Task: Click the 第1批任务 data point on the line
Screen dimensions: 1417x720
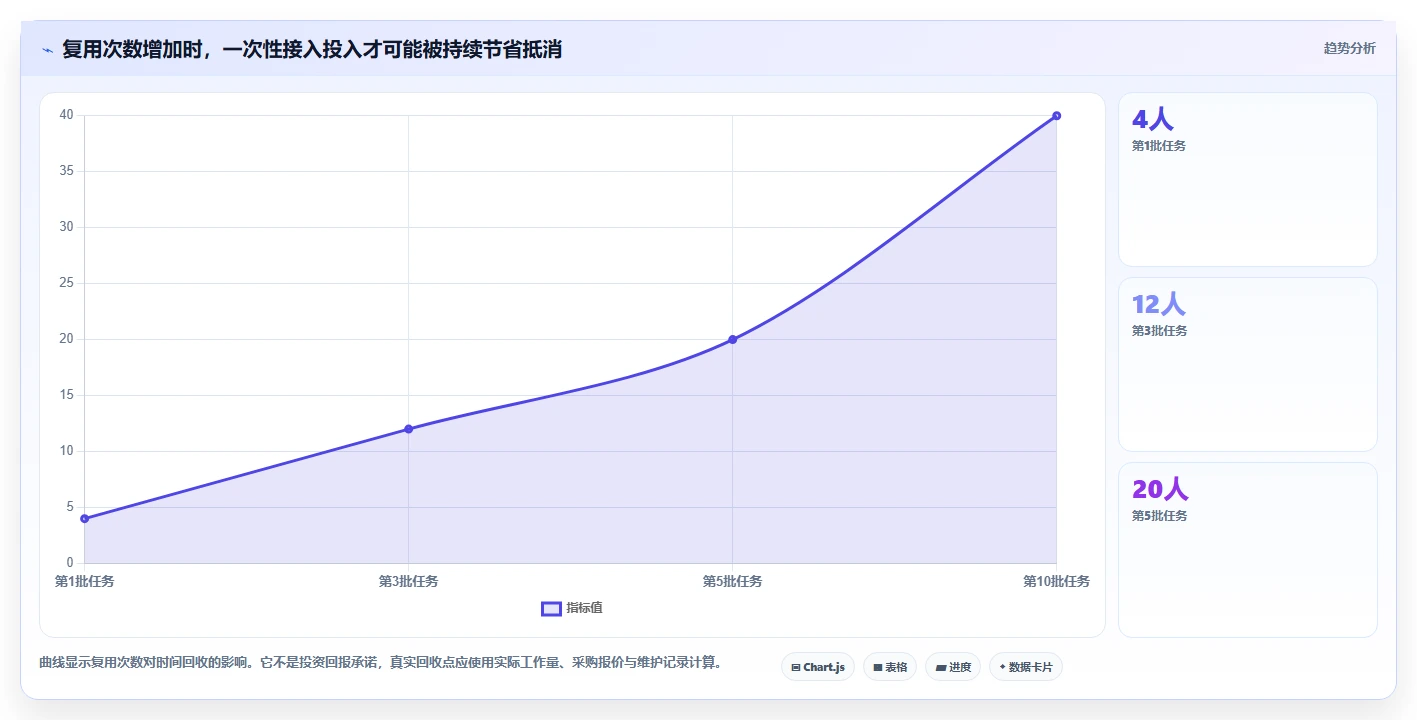Action: (x=85, y=518)
